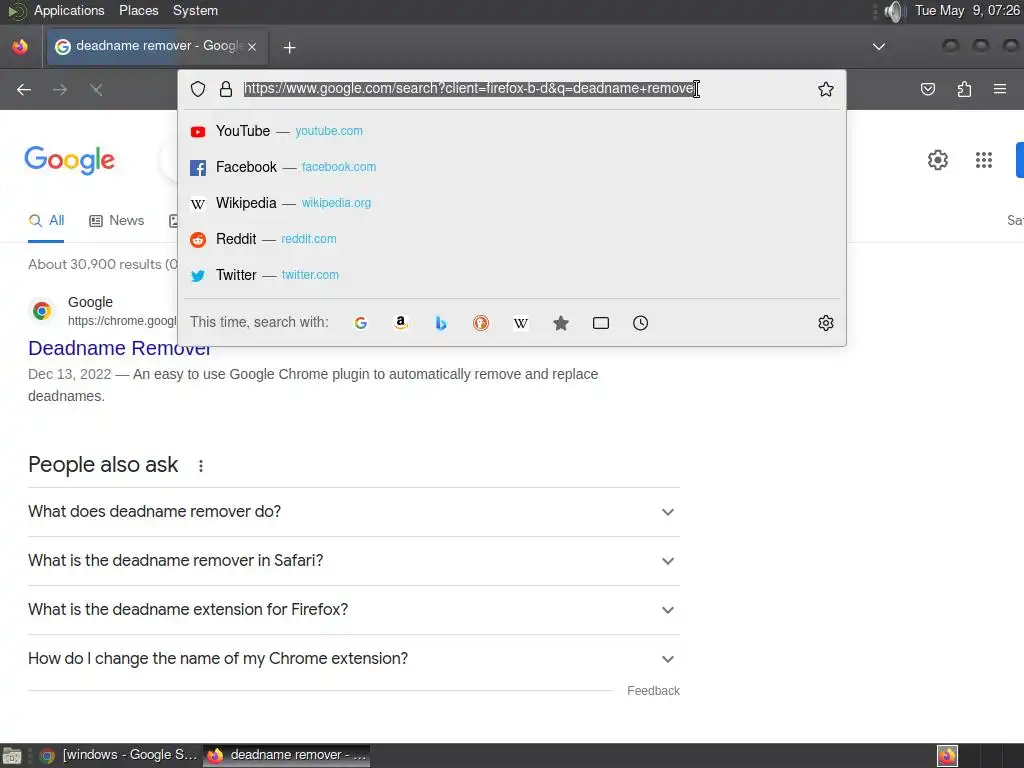Open Google quick settings gear

[x=938, y=160]
